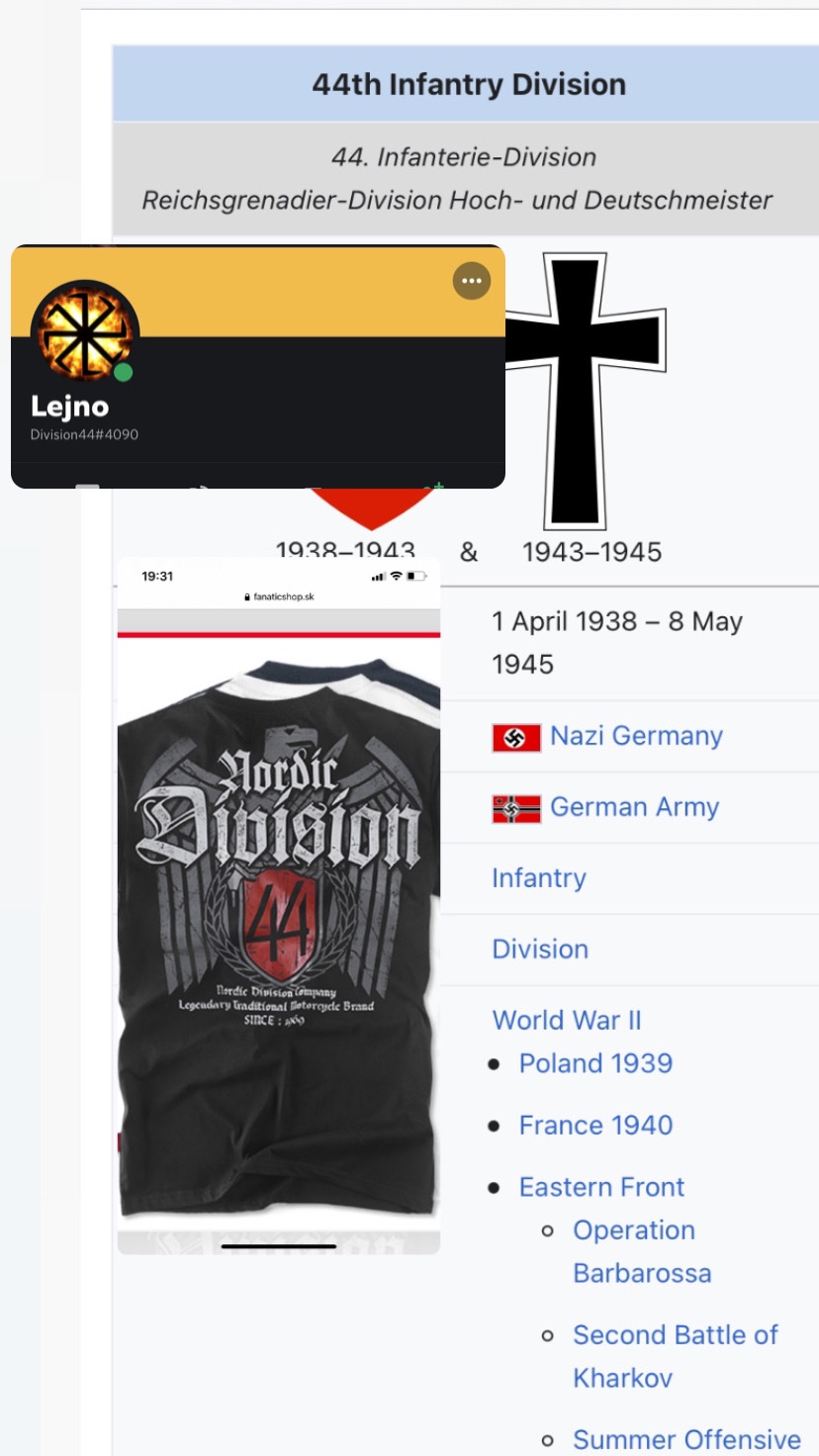Tap the battery icon in the phone status bar
The width and height of the screenshot is (819, 1456).
coord(416,576)
